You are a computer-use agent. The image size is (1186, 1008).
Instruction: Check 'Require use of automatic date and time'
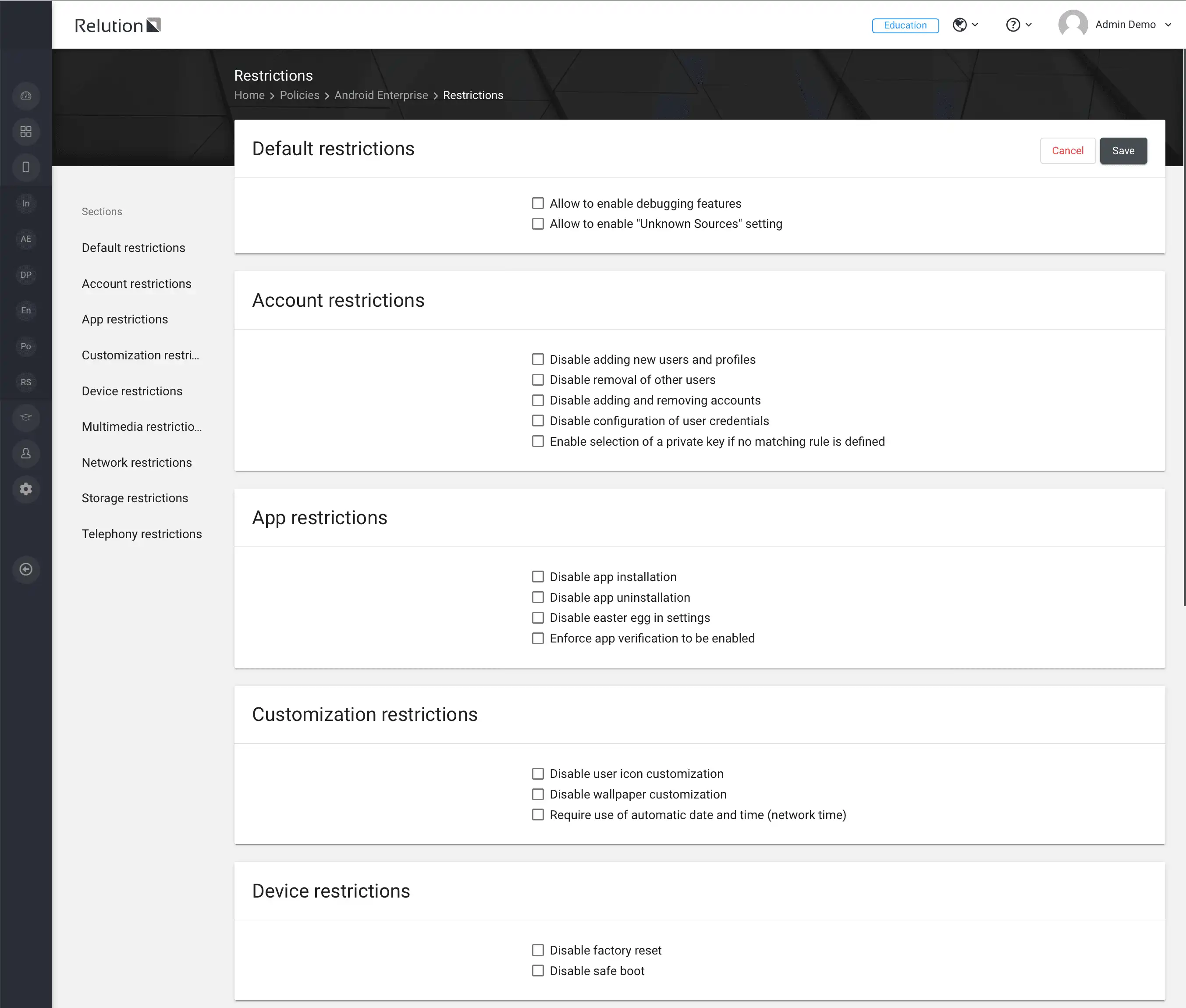tap(538, 815)
